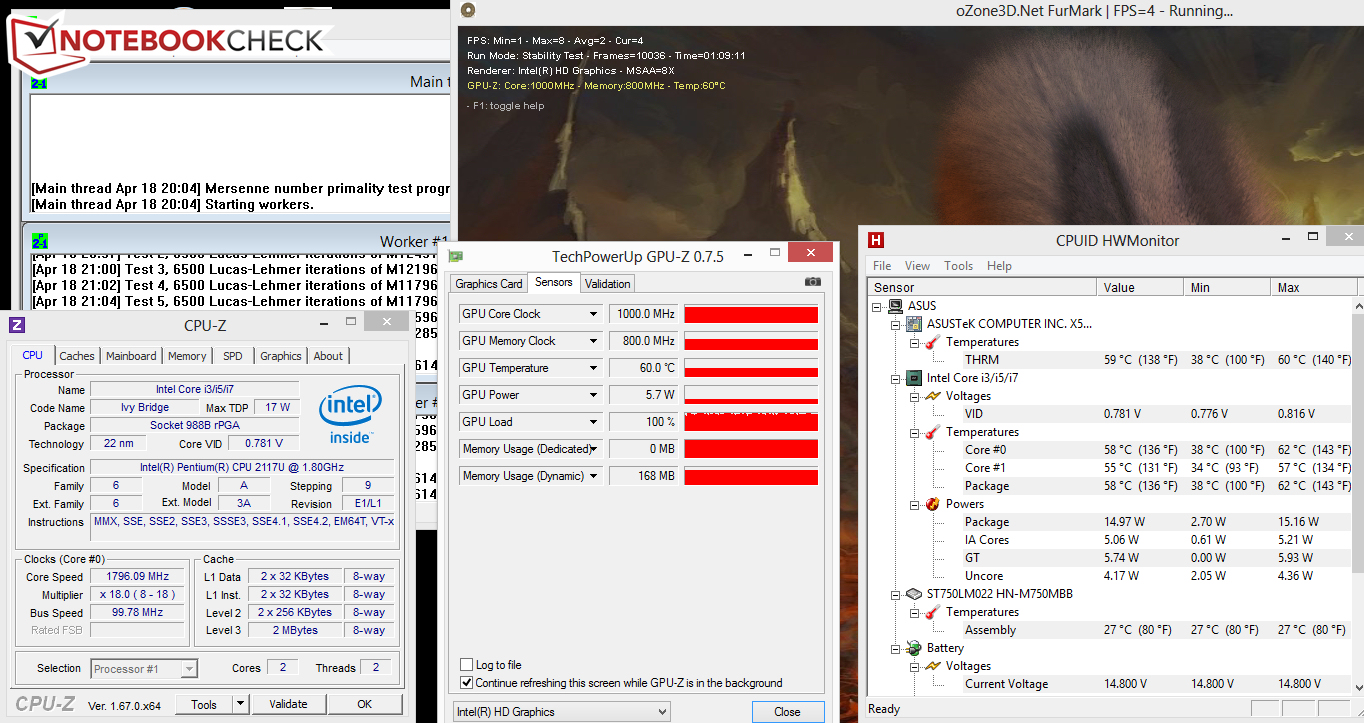The height and width of the screenshot is (723, 1364).
Task: Open the GPU Core Clock sensor dropdown
Action: [594, 314]
